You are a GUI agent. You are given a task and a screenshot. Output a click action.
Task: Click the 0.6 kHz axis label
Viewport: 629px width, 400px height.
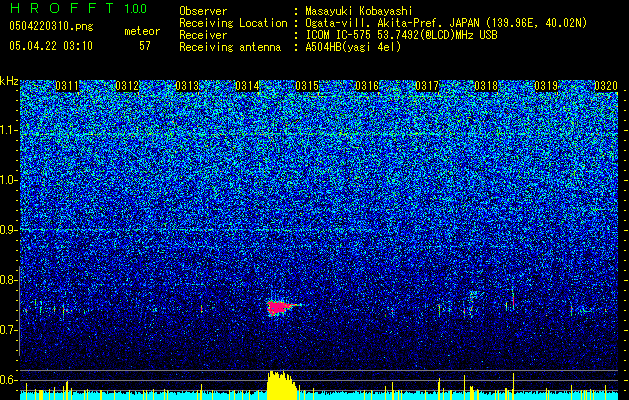pos(9,380)
